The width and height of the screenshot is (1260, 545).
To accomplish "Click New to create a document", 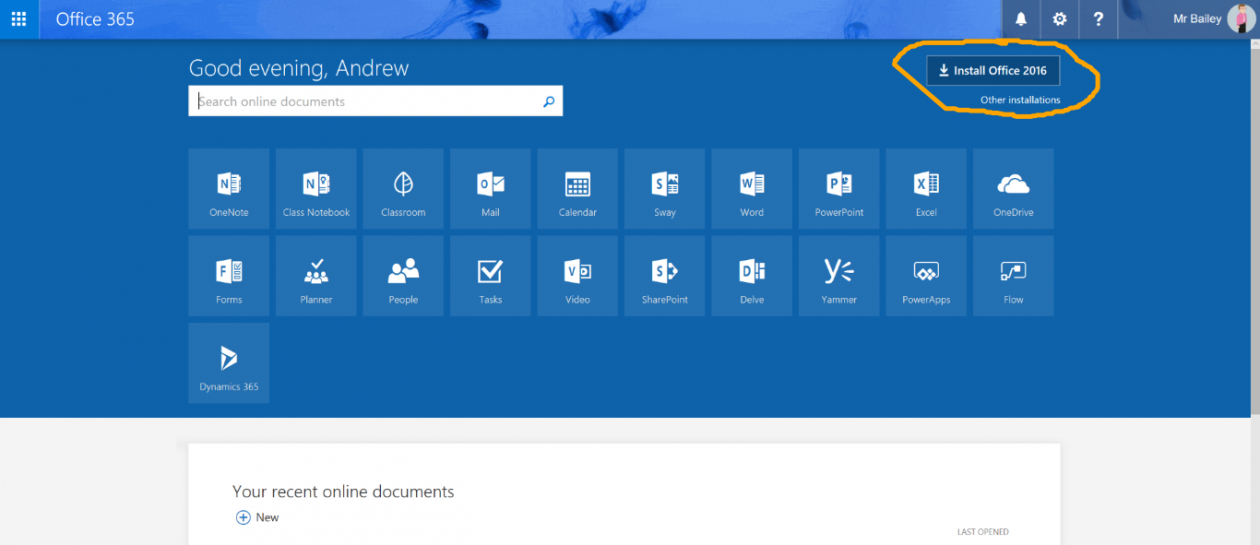I will (x=257, y=517).
